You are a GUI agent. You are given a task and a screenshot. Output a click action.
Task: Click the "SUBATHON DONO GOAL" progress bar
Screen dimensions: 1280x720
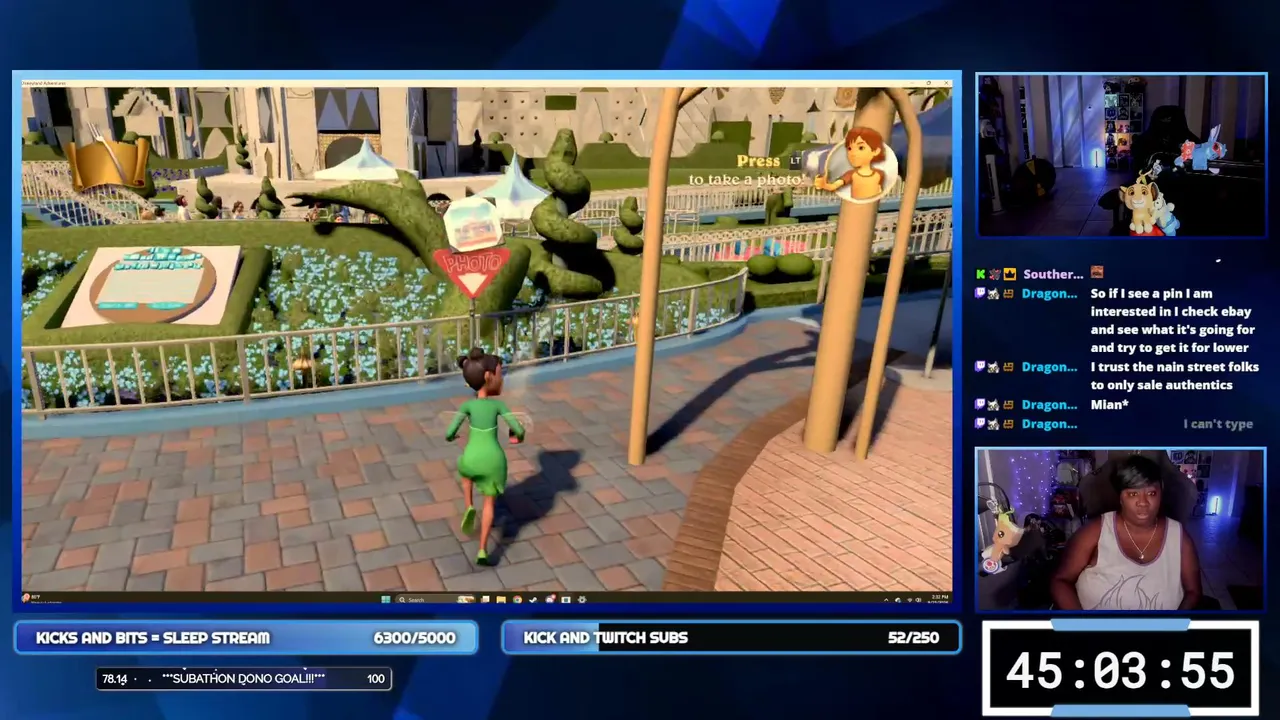pos(243,679)
